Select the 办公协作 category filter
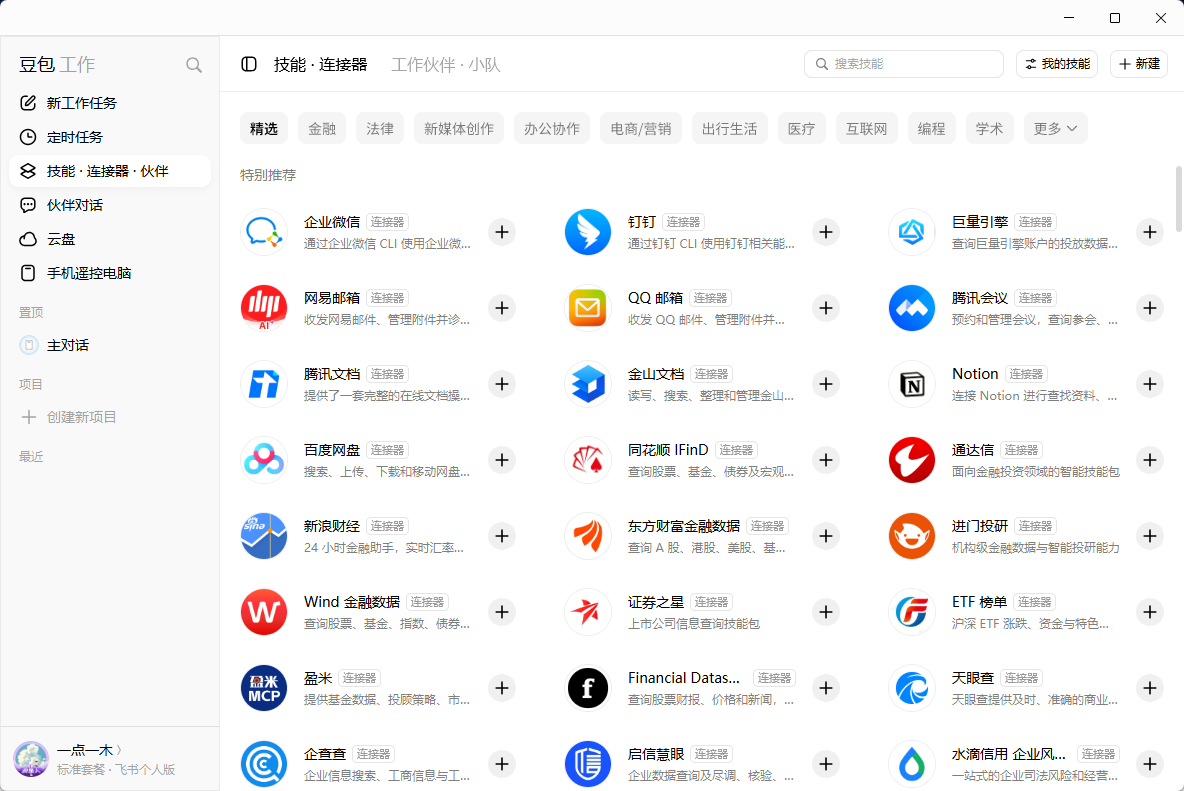Image resolution: width=1184 pixels, height=791 pixels. (x=552, y=129)
